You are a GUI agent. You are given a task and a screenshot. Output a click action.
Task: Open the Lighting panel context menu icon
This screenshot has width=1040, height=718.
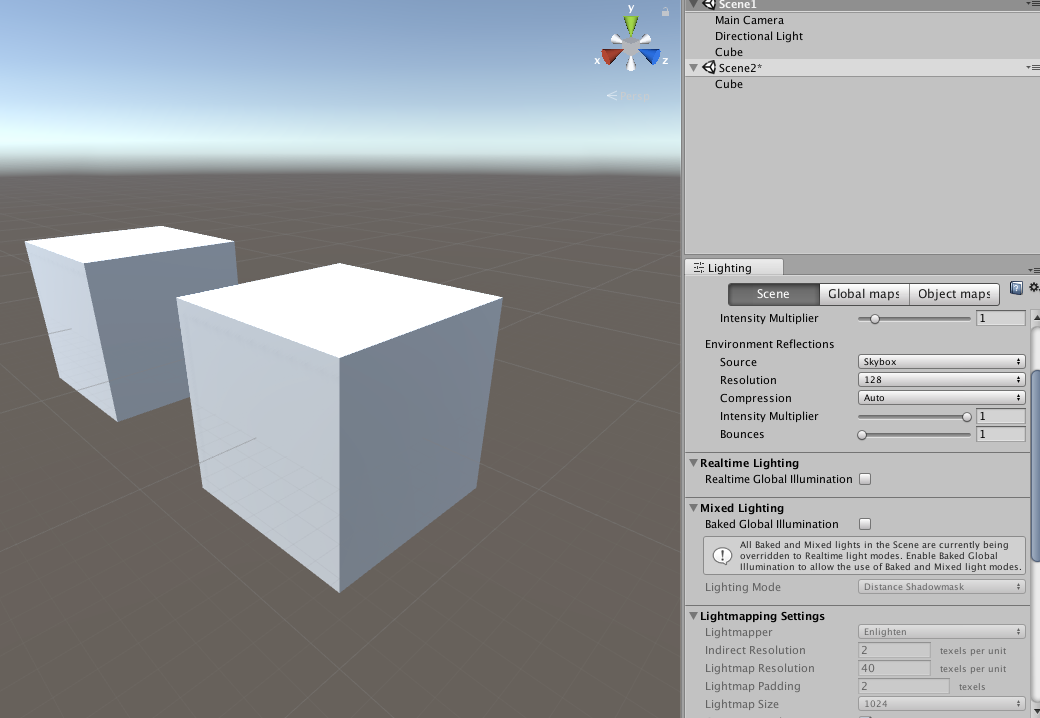pos(1033,270)
